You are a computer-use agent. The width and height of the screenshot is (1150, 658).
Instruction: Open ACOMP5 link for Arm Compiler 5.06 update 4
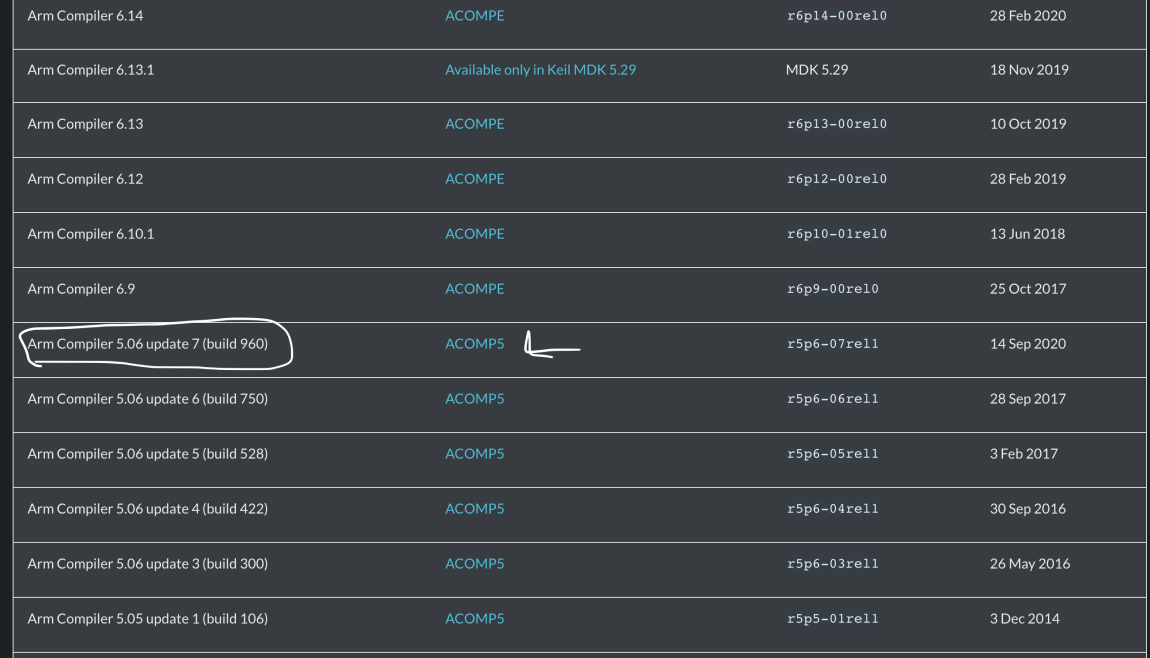click(474, 508)
